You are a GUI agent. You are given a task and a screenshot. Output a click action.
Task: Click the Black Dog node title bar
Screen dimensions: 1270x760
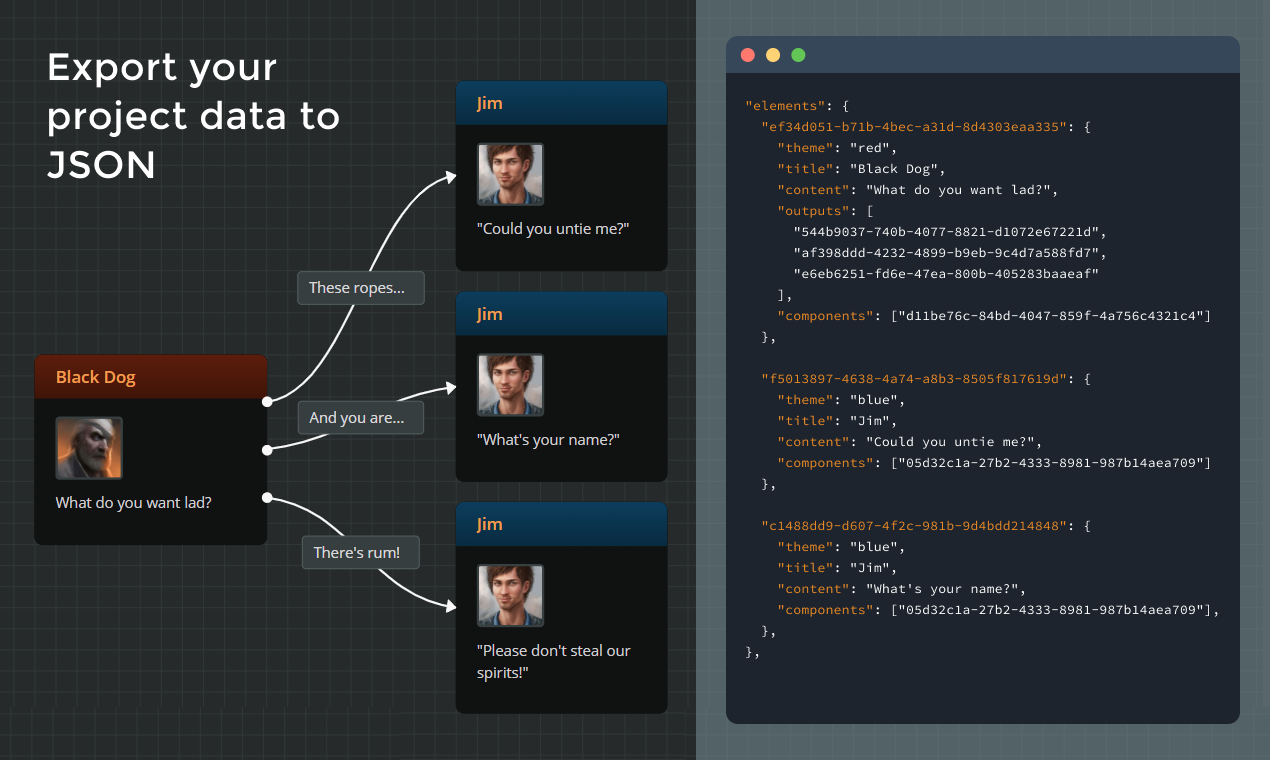click(151, 377)
